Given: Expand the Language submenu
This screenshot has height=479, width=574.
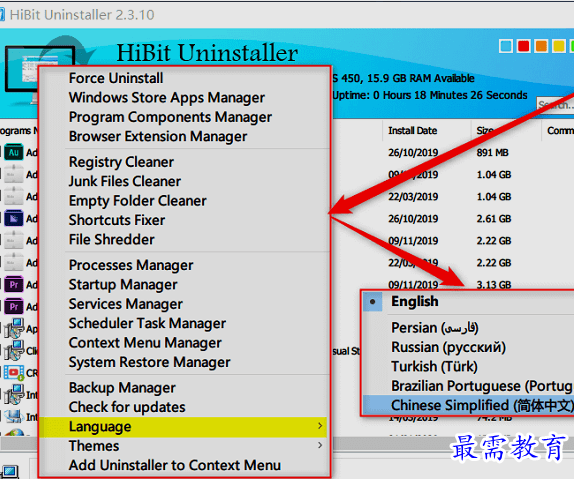Looking at the screenshot, I should (x=184, y=427).
